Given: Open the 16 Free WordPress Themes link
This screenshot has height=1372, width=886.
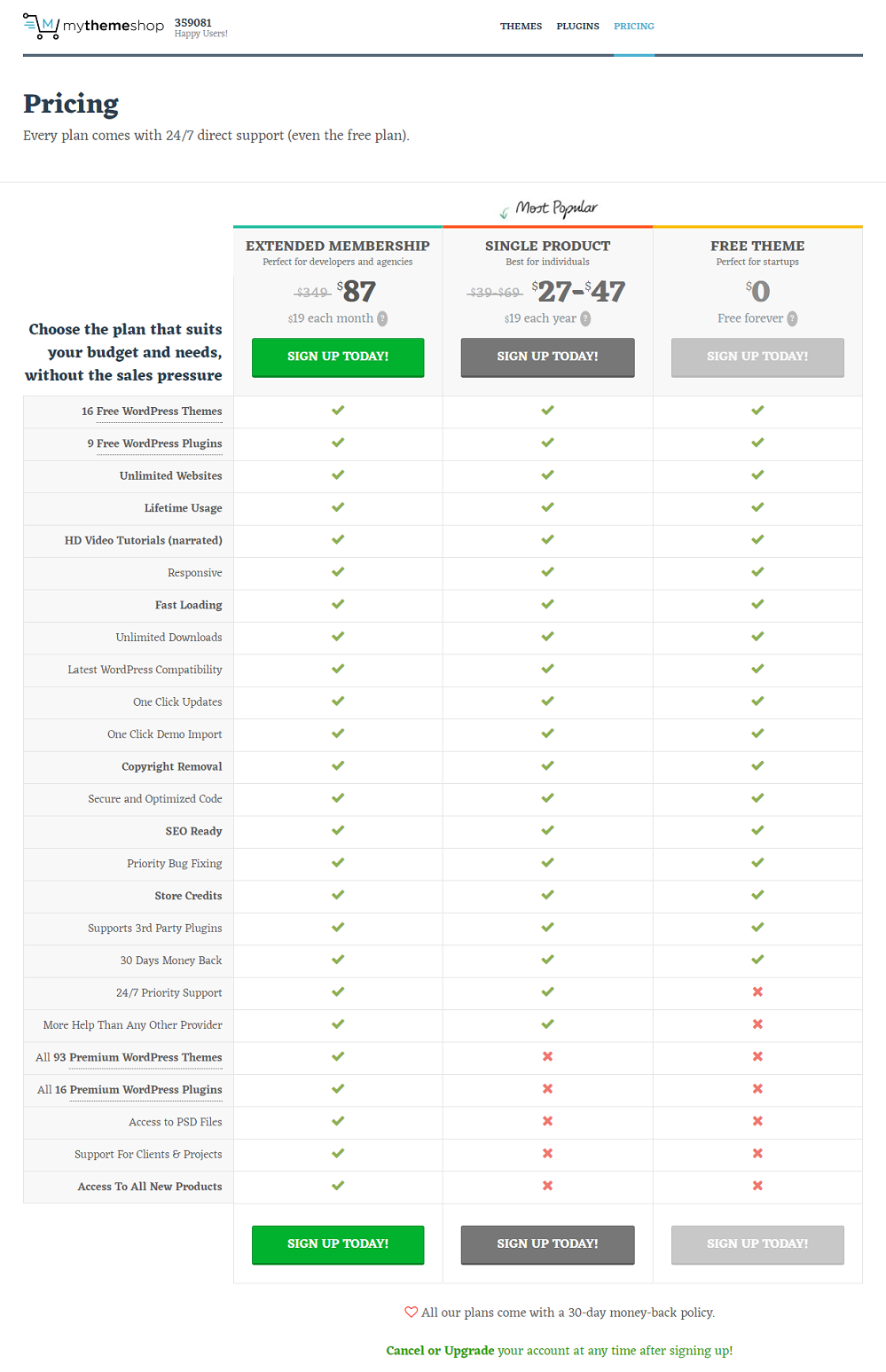Looking at the screenshot, I should (x=152, y=412).
